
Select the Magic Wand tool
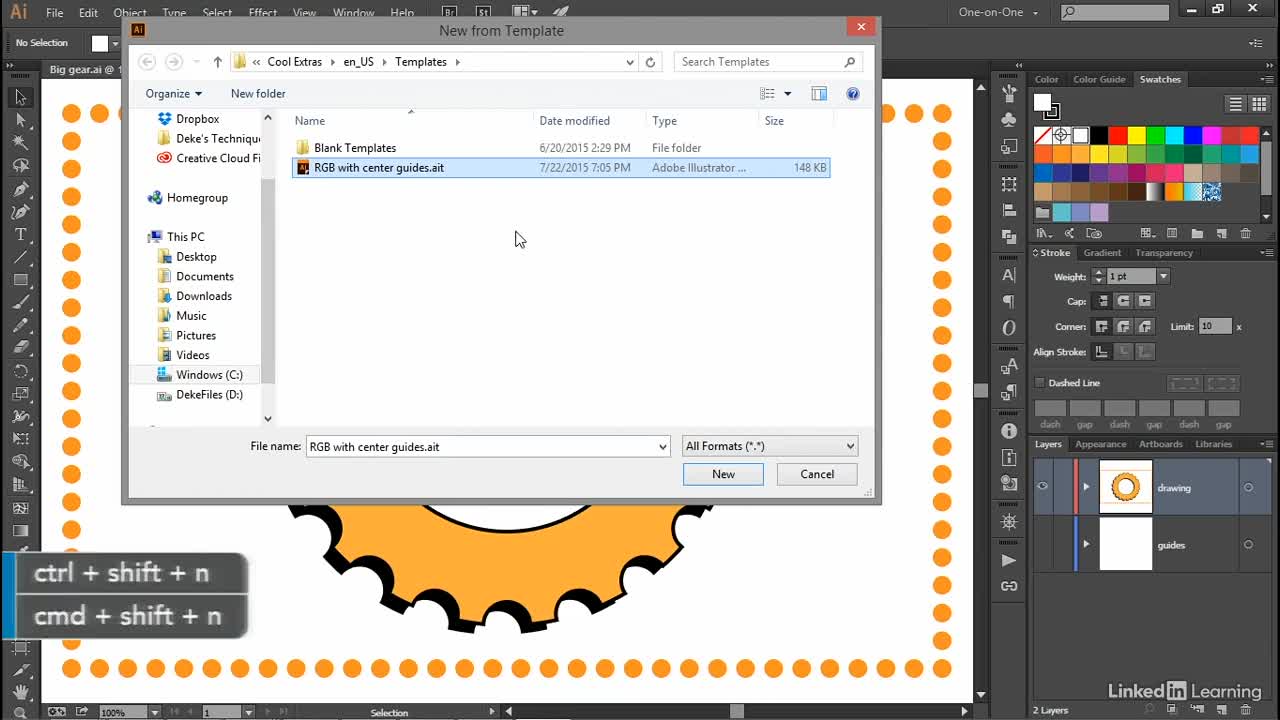(20, 143)
